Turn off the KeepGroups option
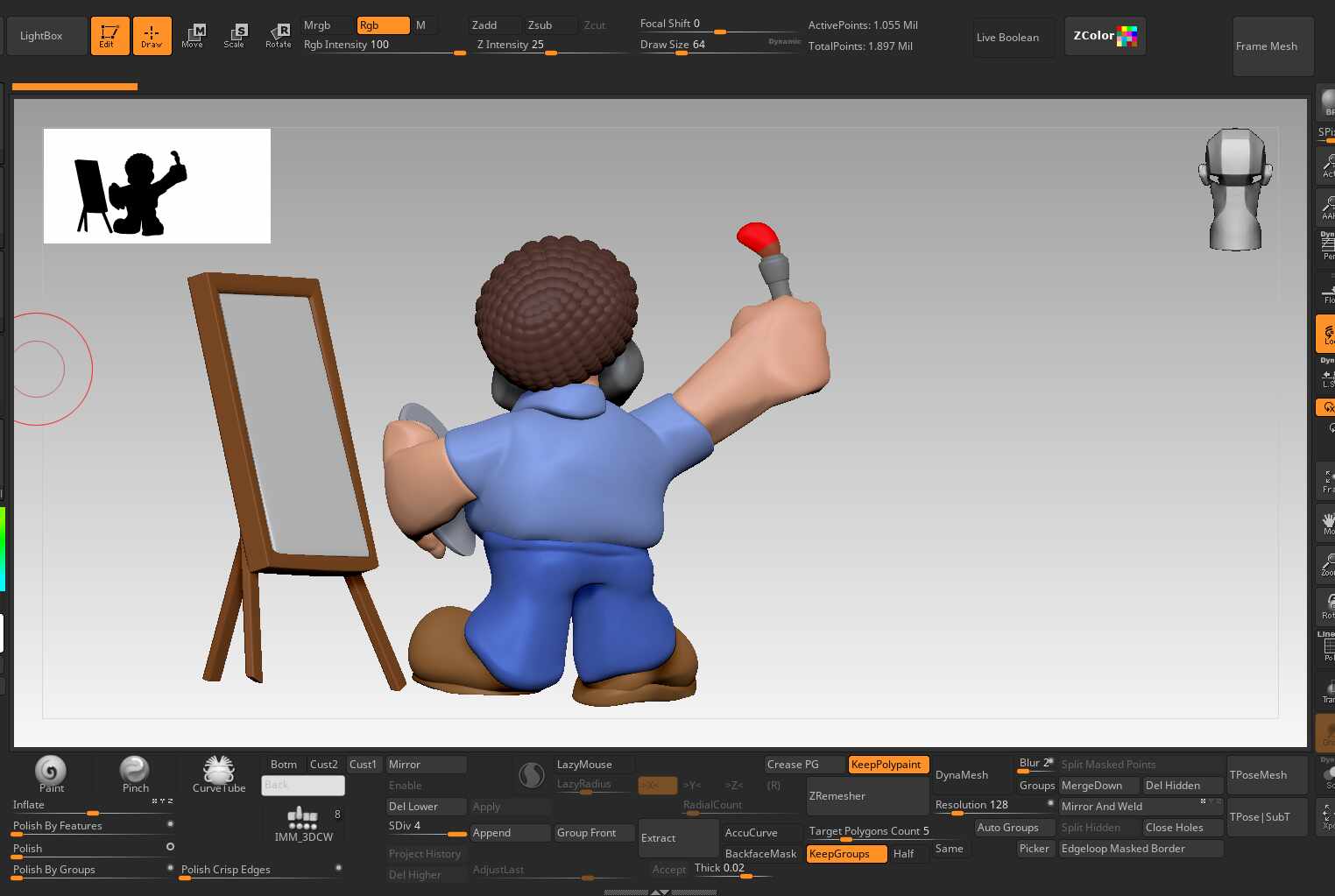 (x=845, y=854)
